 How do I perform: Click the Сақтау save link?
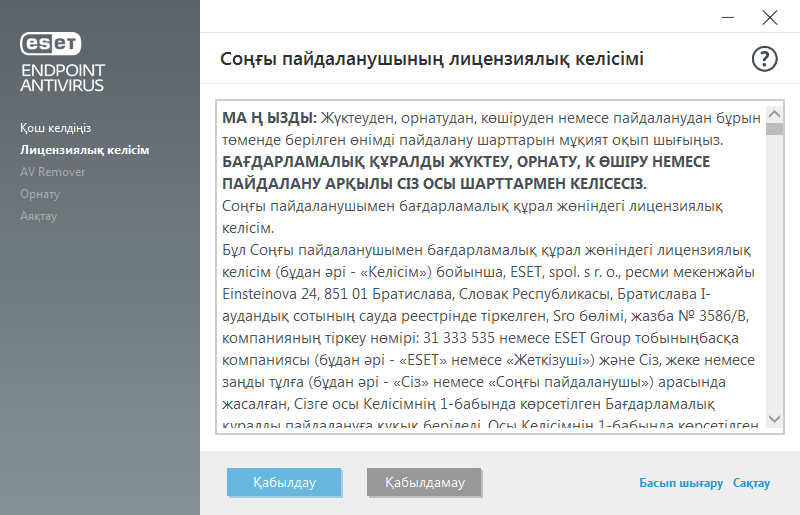click(751, 483)
